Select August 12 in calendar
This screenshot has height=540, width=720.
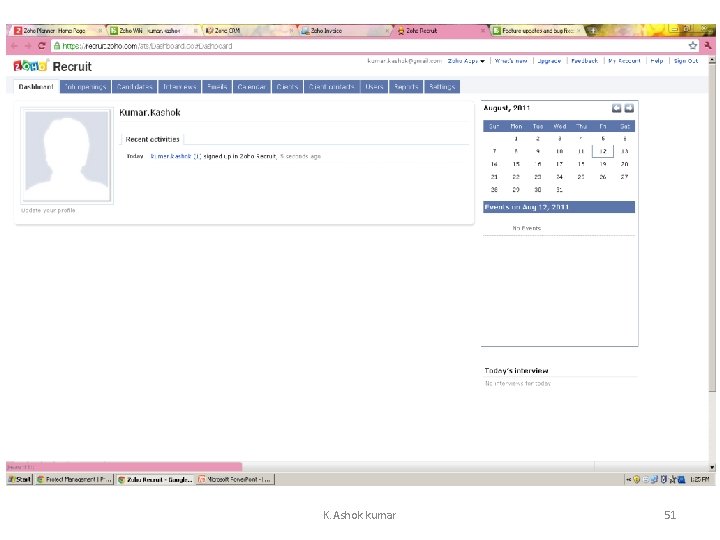tap(603, 151)
